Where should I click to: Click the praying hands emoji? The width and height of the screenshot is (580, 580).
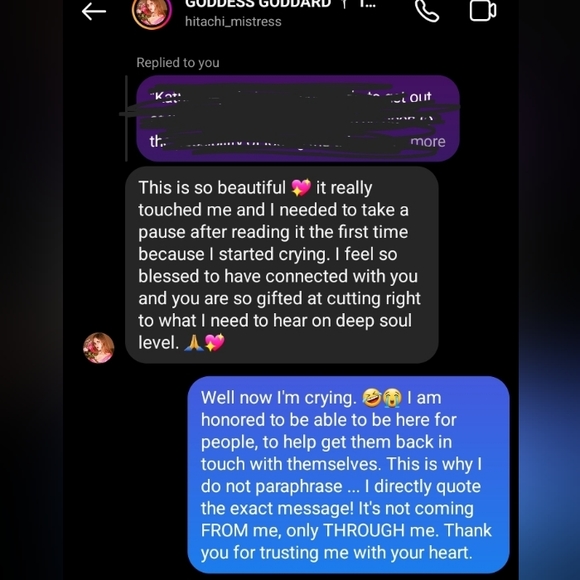[194, 343]
